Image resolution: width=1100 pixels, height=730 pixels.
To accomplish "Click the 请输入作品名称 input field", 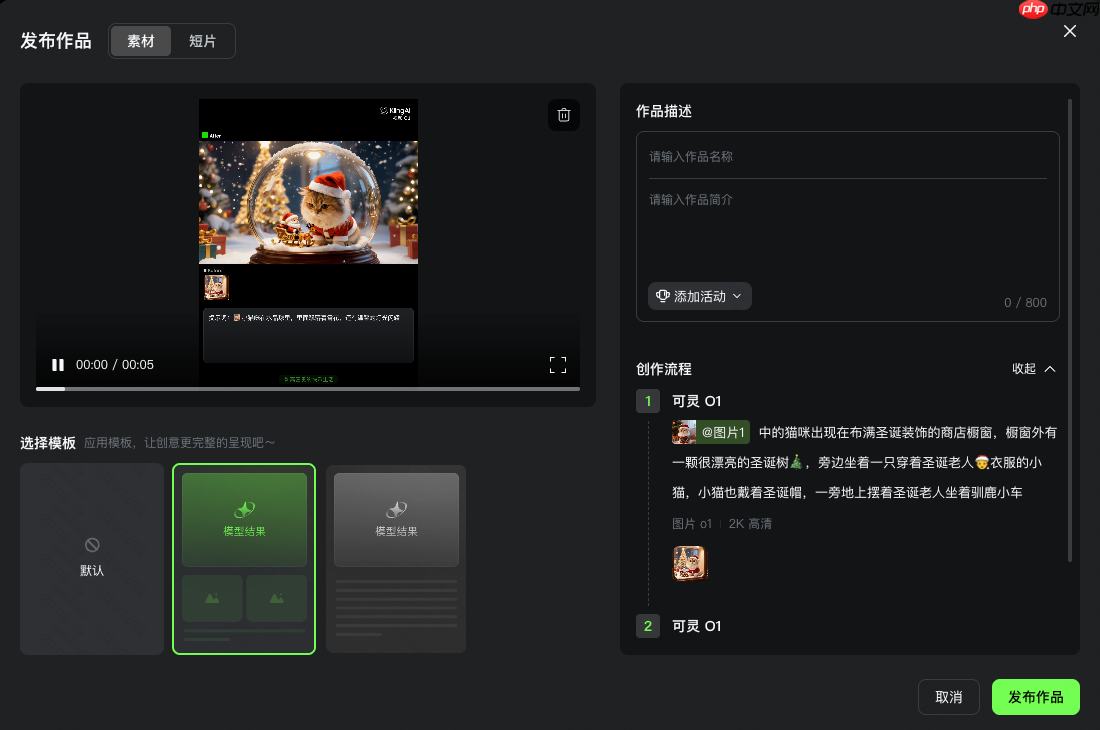I will [847, 157].
